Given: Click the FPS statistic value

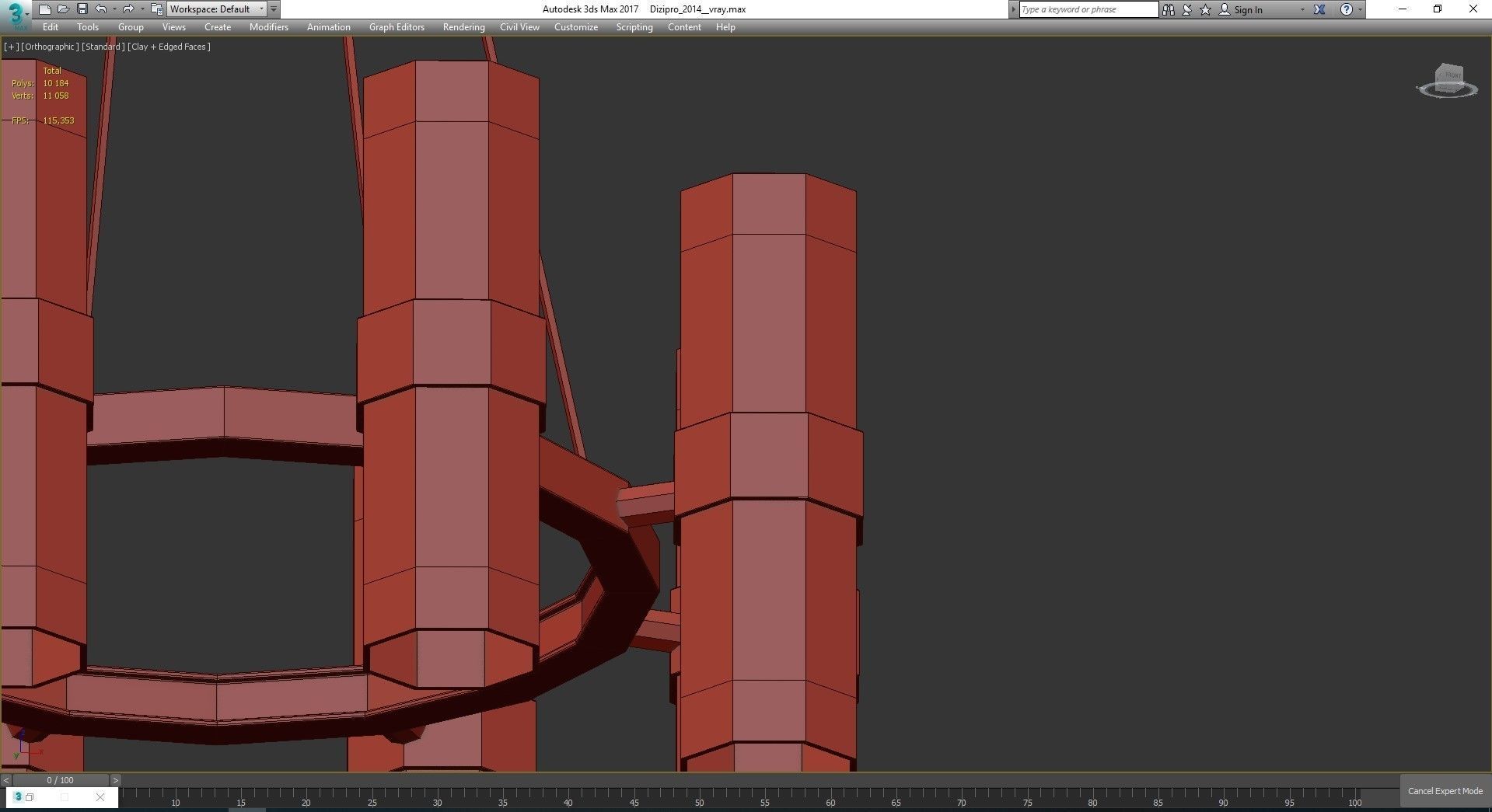Looking at the screenshot, I should click(59, 120).
